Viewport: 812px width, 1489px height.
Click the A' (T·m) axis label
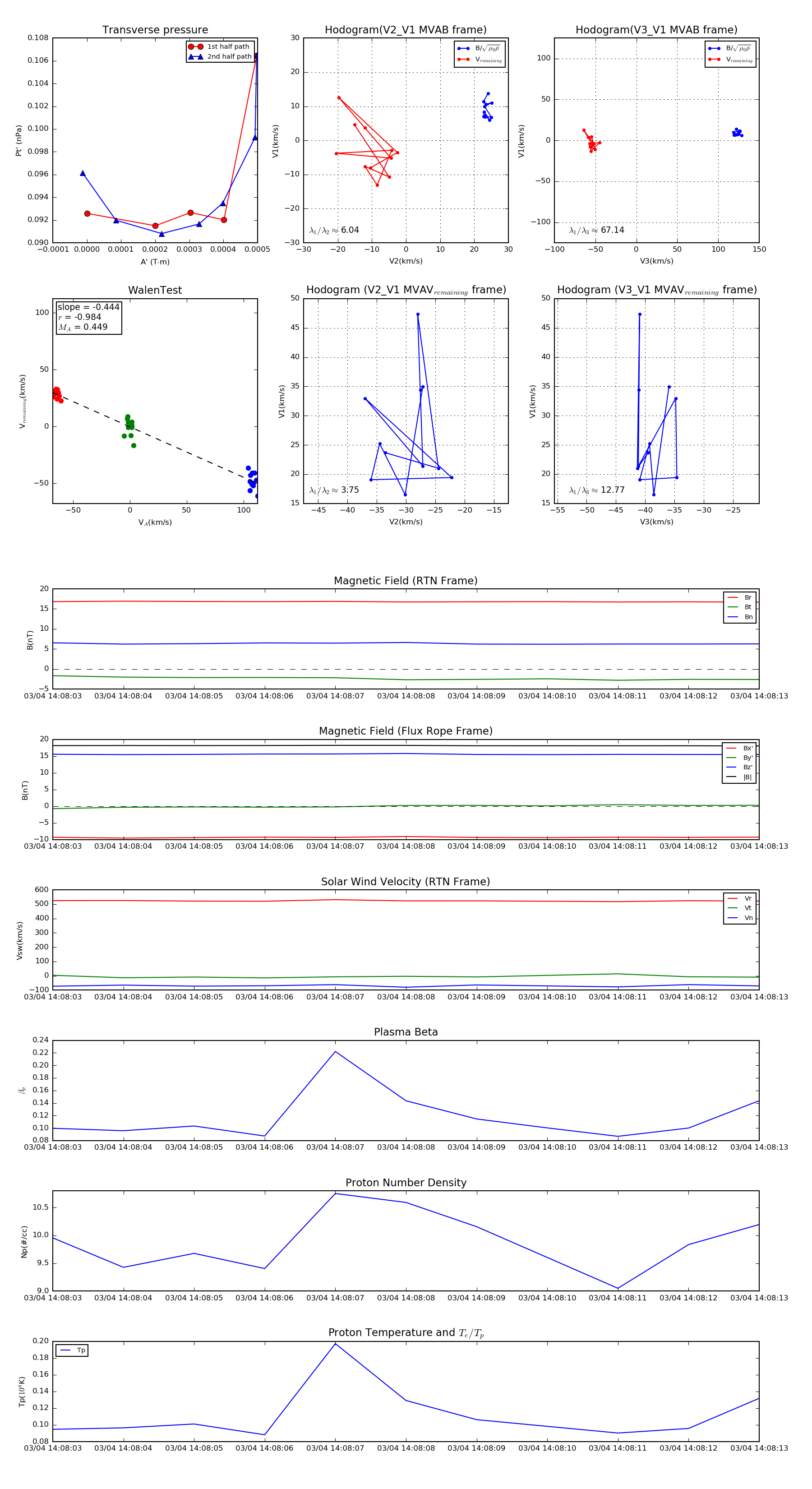155,262
